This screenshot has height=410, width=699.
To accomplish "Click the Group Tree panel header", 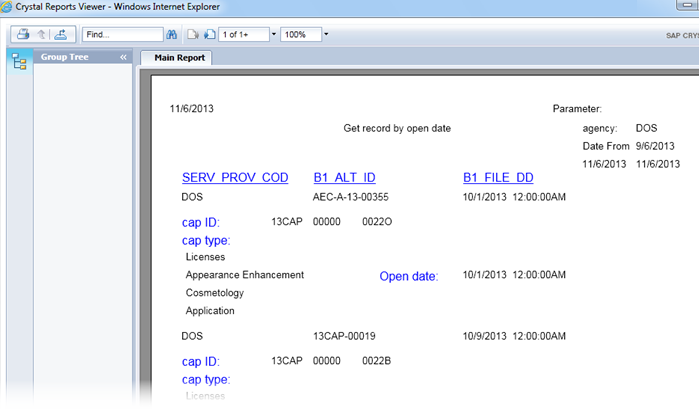I will tap(65, 58).
